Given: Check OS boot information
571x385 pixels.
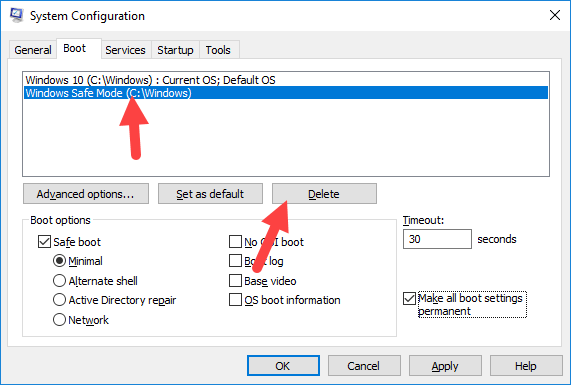Looking at the screenshot, I should 235,300.
